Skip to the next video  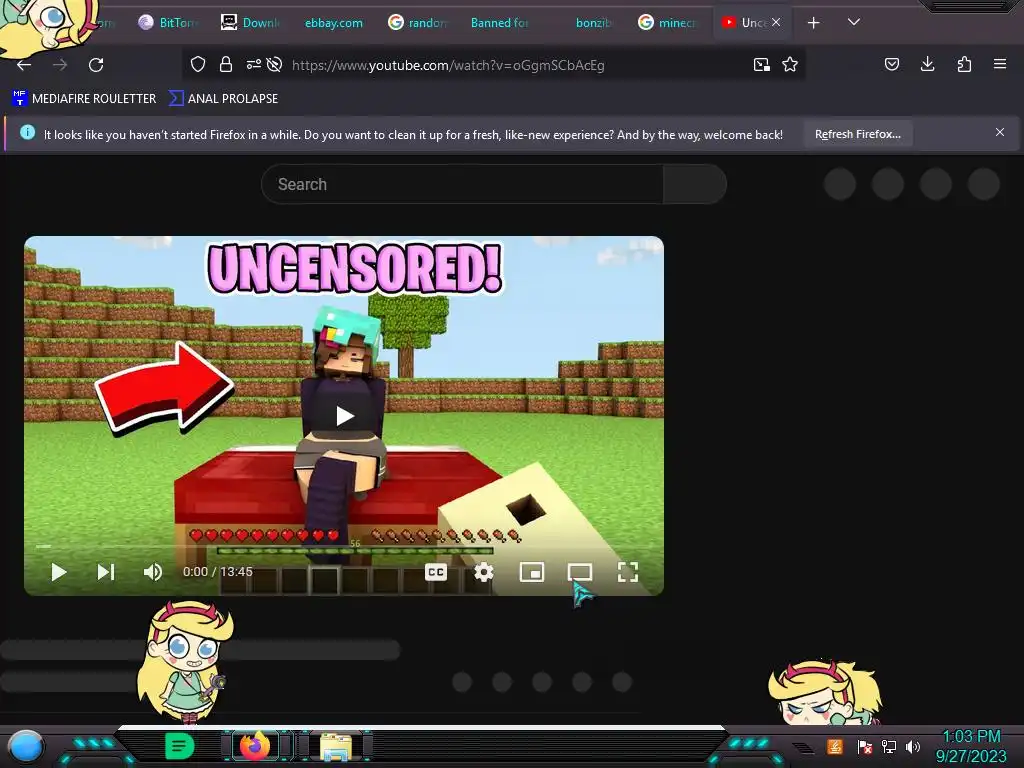(x=106, y=572)
